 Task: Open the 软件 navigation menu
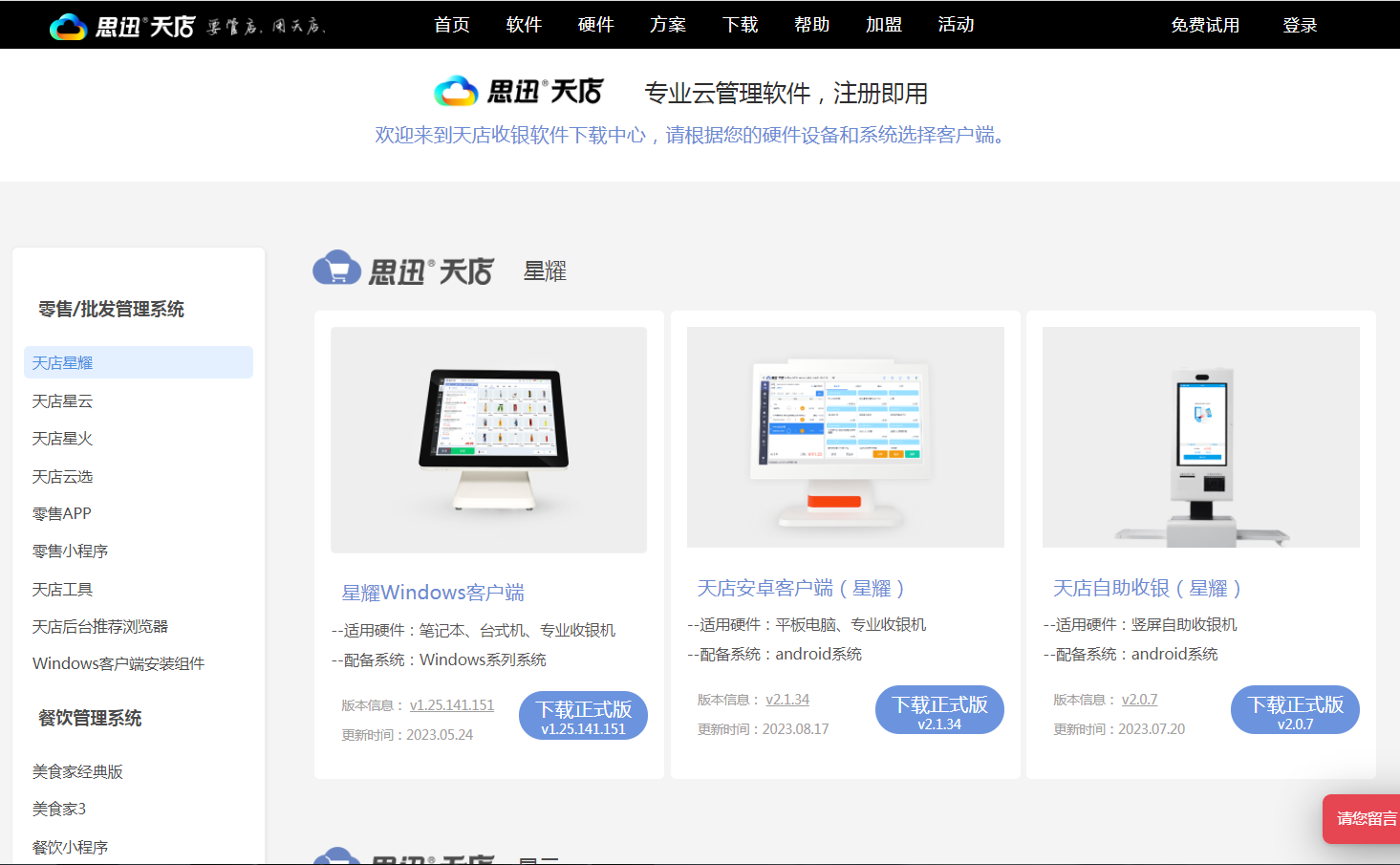click(524, 25)
